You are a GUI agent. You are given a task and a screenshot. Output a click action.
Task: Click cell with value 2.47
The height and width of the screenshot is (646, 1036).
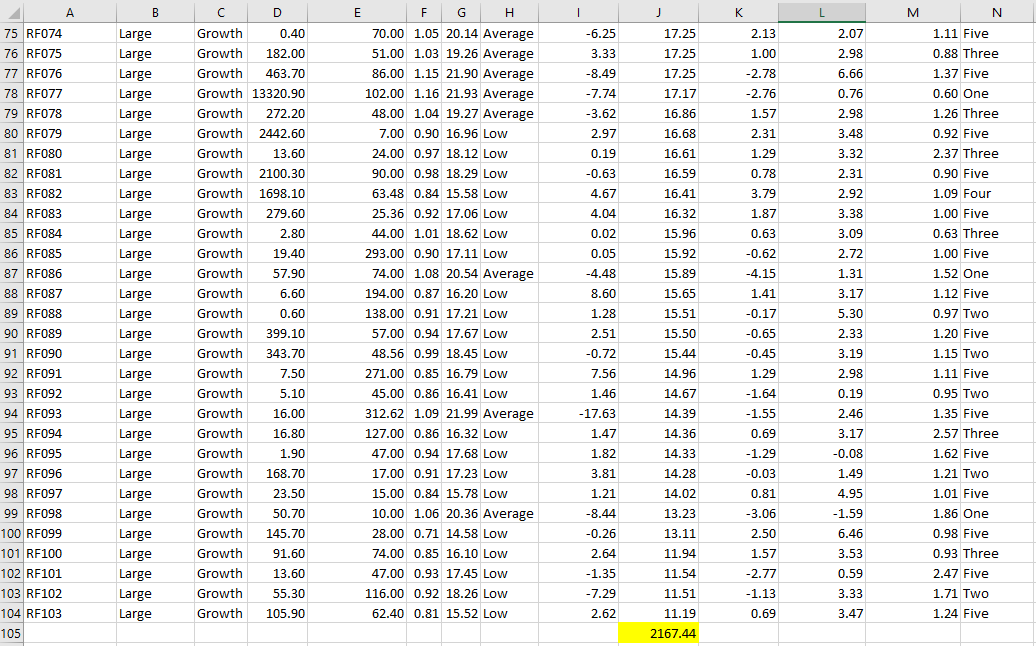(x=913, y=573)
